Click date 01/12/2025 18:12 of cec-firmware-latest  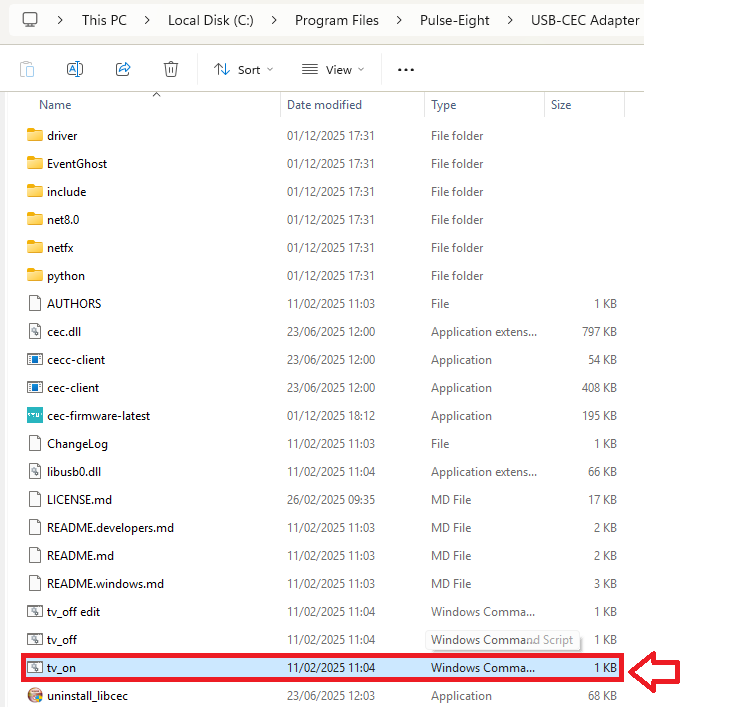point(331,416)
